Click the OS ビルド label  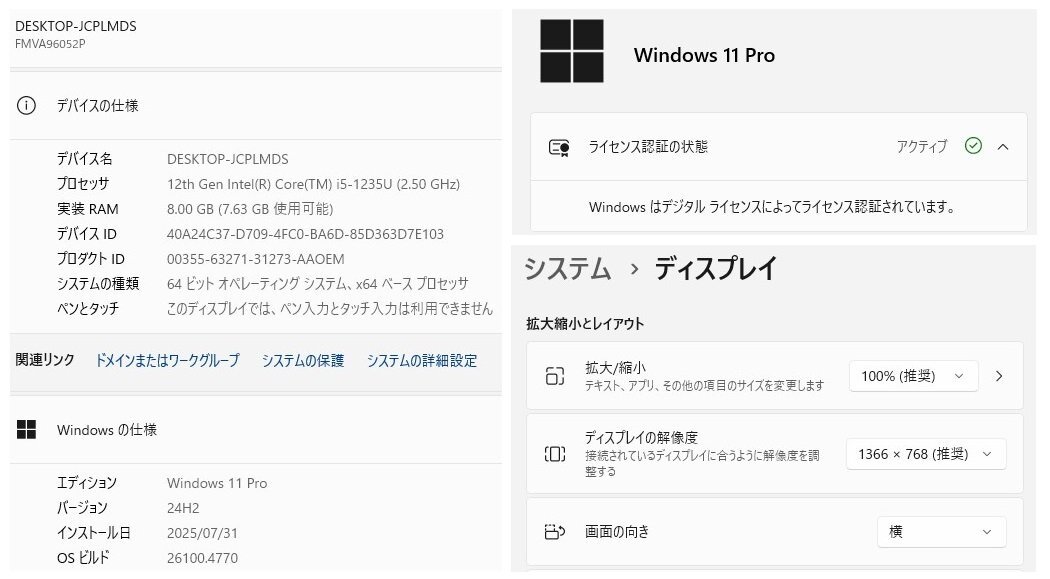click(x=83, y=558)
